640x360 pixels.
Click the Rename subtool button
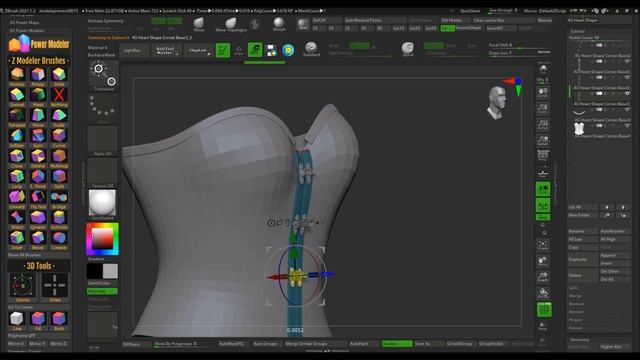click(583, 231)
